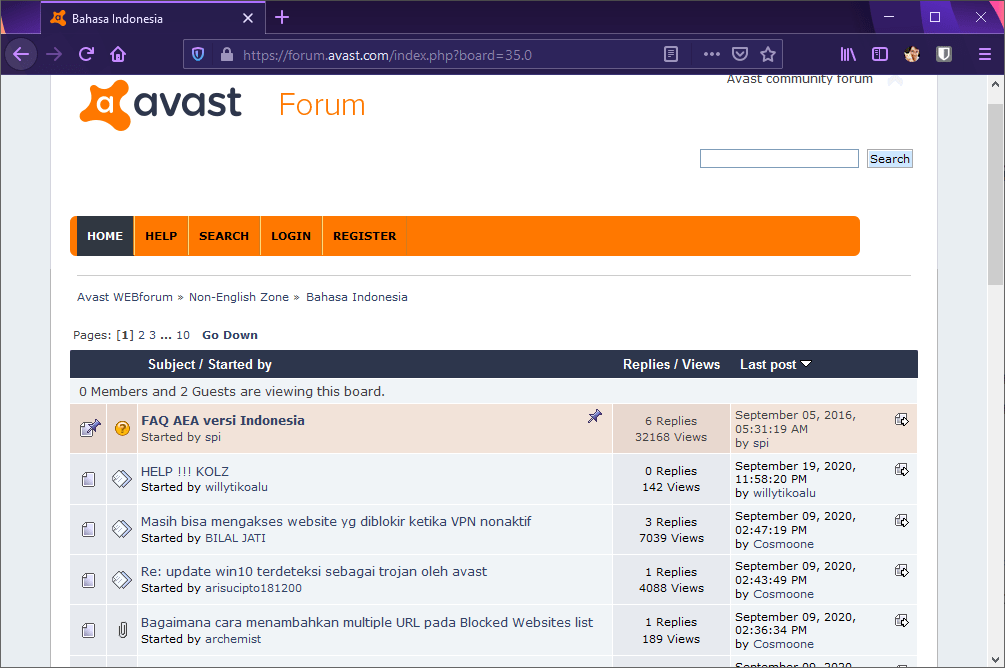This screenshot has height=668, width=1005.
Task: Go to last post of FAQ AEA topic
Action: 901,420
